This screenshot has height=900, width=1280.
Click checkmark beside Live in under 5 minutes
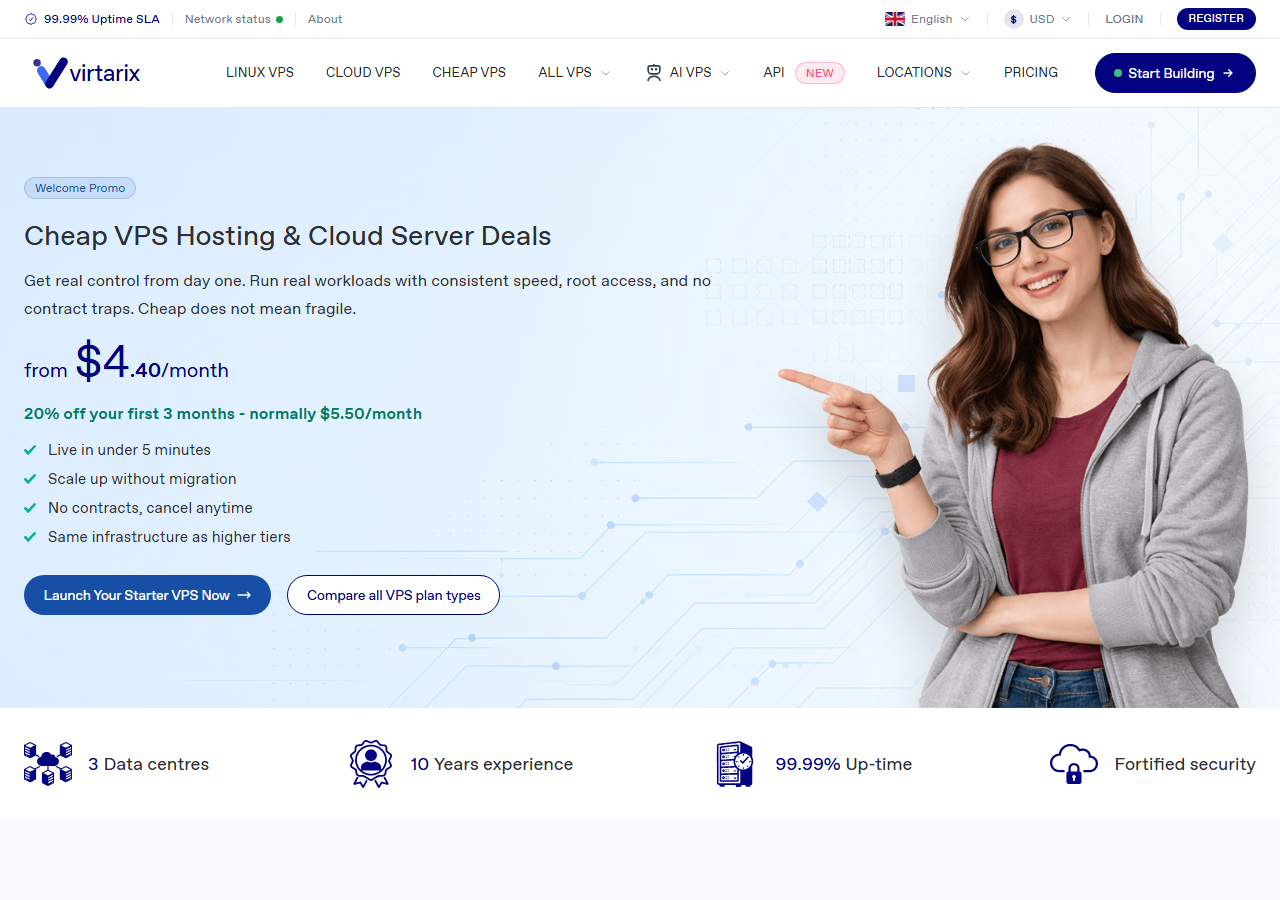tap(30, 450)
